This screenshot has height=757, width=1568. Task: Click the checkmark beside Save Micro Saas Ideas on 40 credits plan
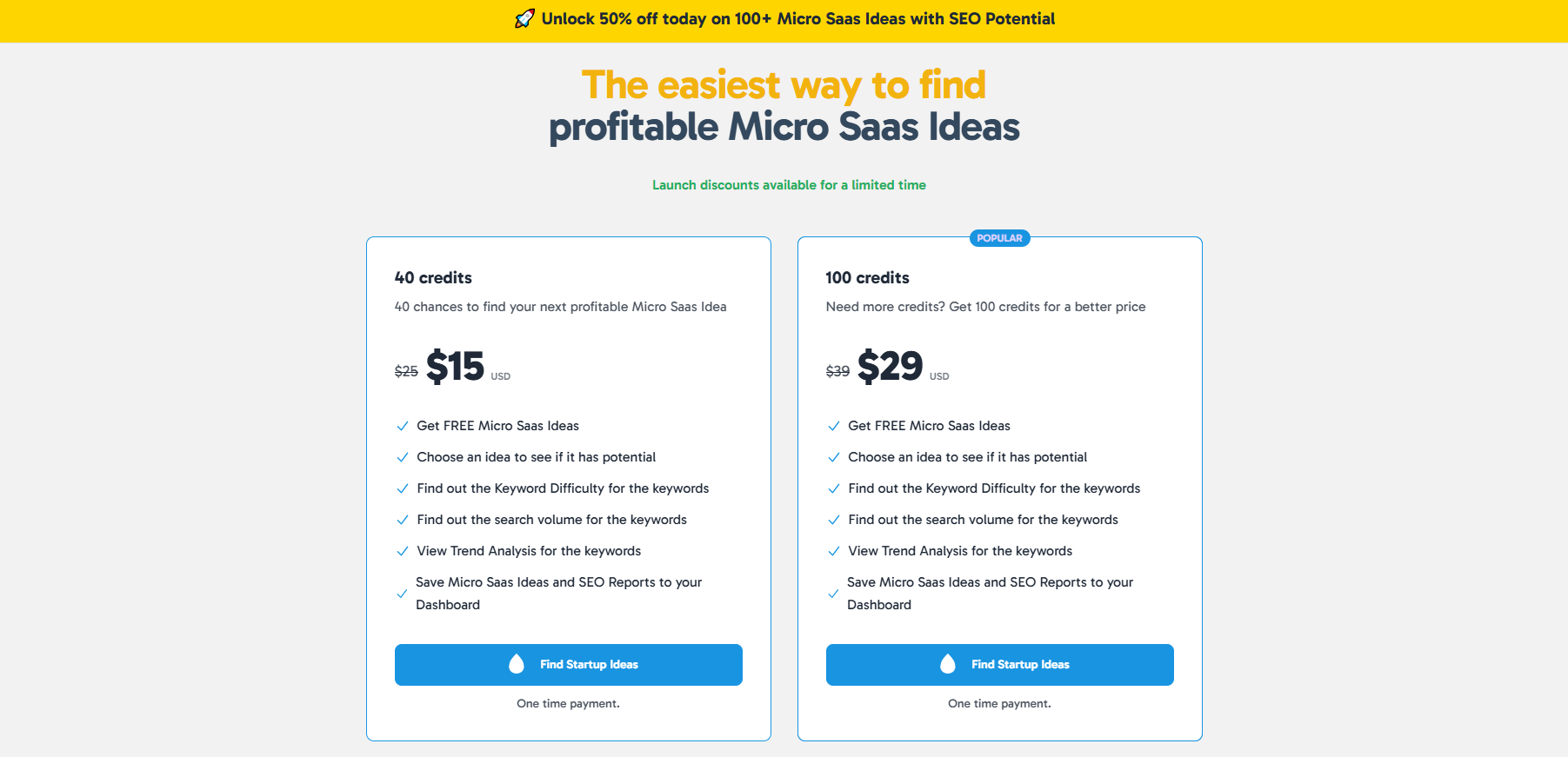pyautogui.click(x=402, y=594)
